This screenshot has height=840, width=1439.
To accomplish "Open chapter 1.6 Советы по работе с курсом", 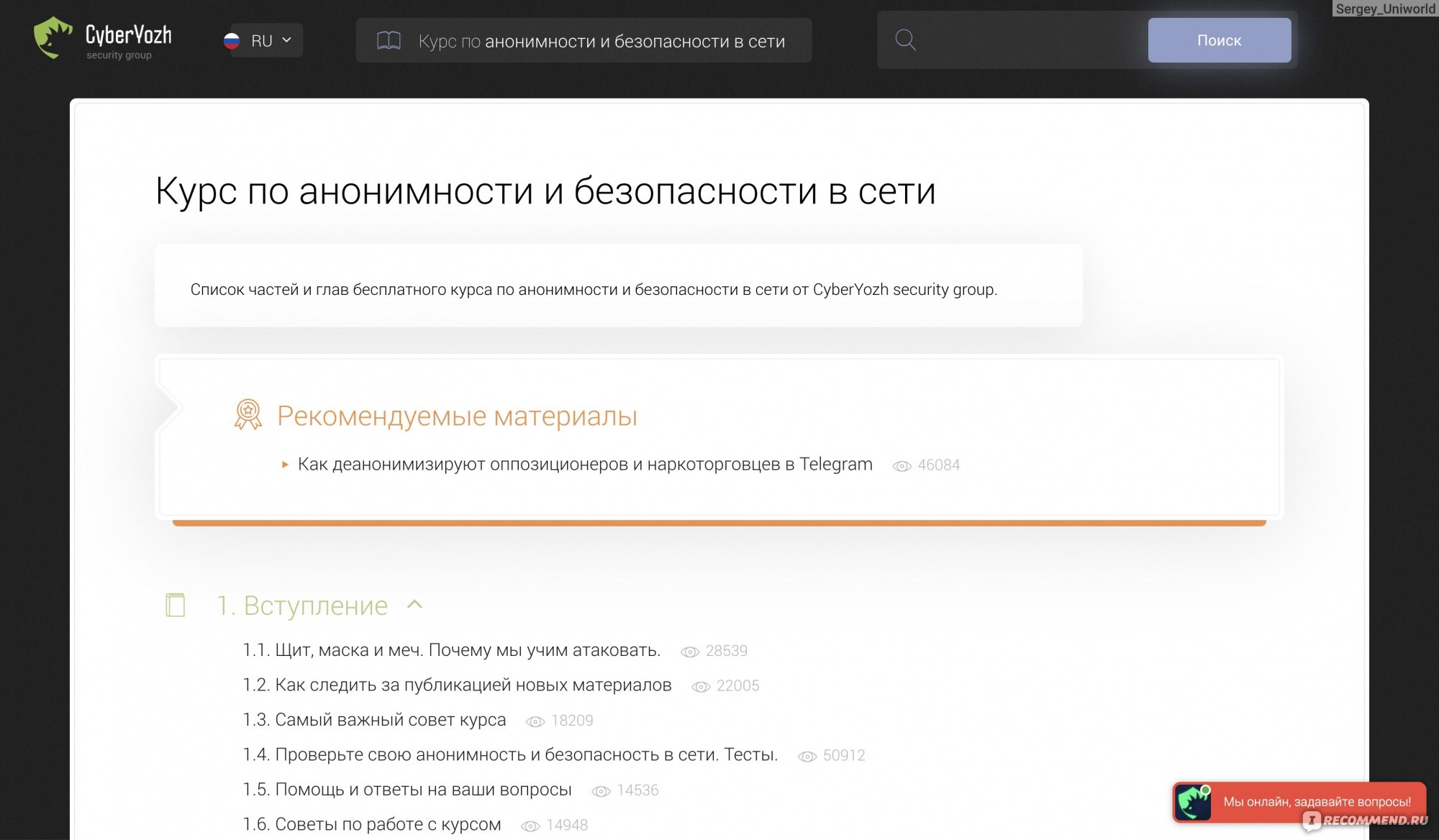I will [372, 824].
